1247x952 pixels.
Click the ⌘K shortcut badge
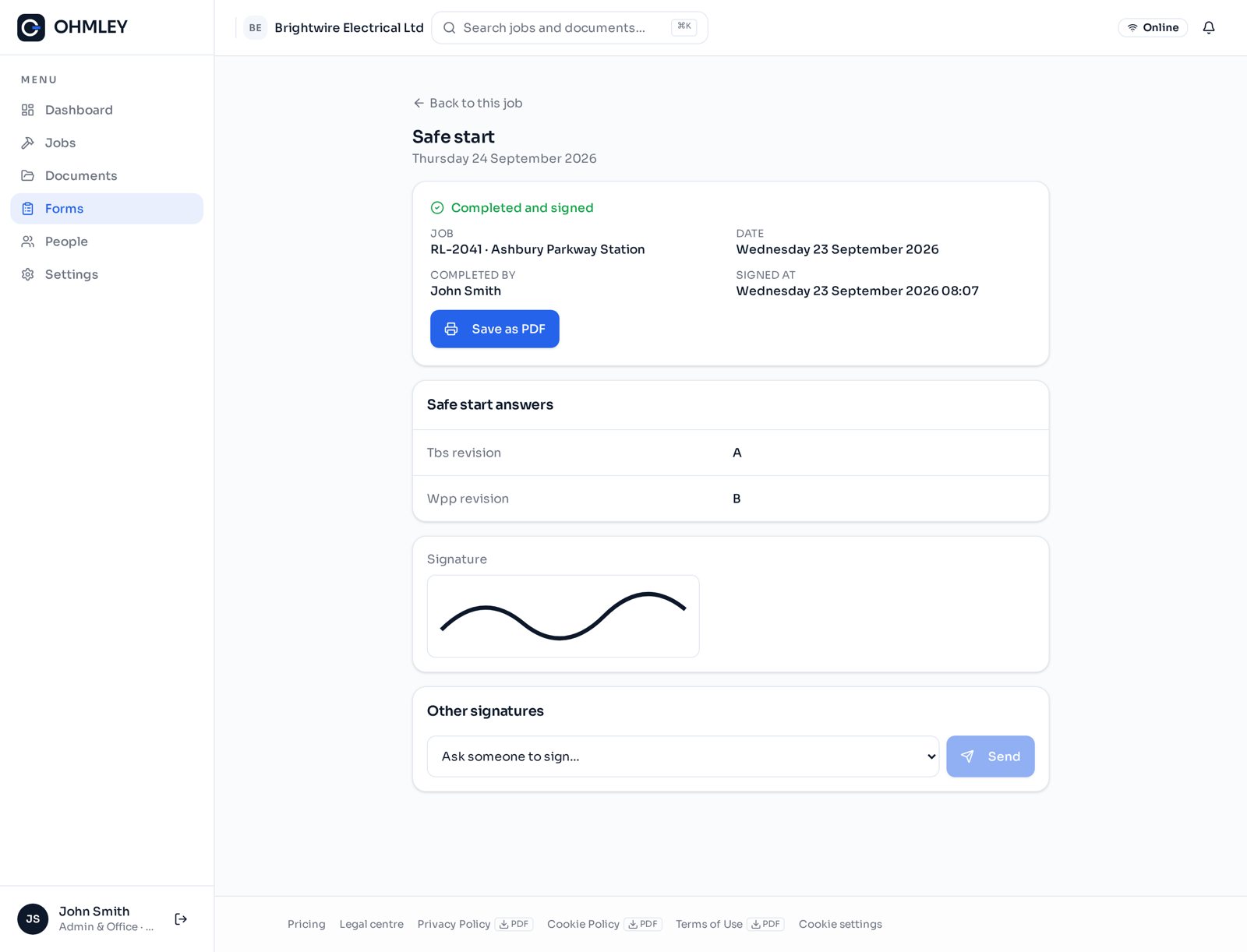[x=684, y=26]
